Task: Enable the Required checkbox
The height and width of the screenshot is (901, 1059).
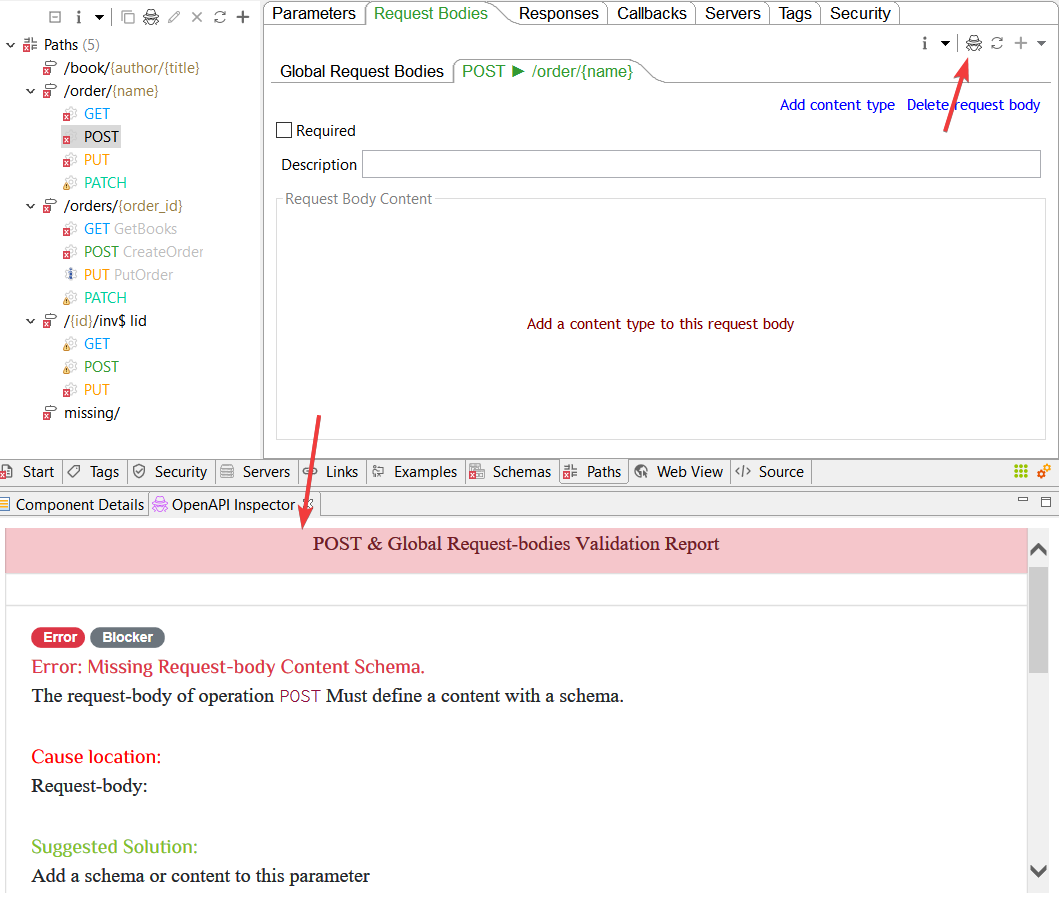Action: coord(284,130)
